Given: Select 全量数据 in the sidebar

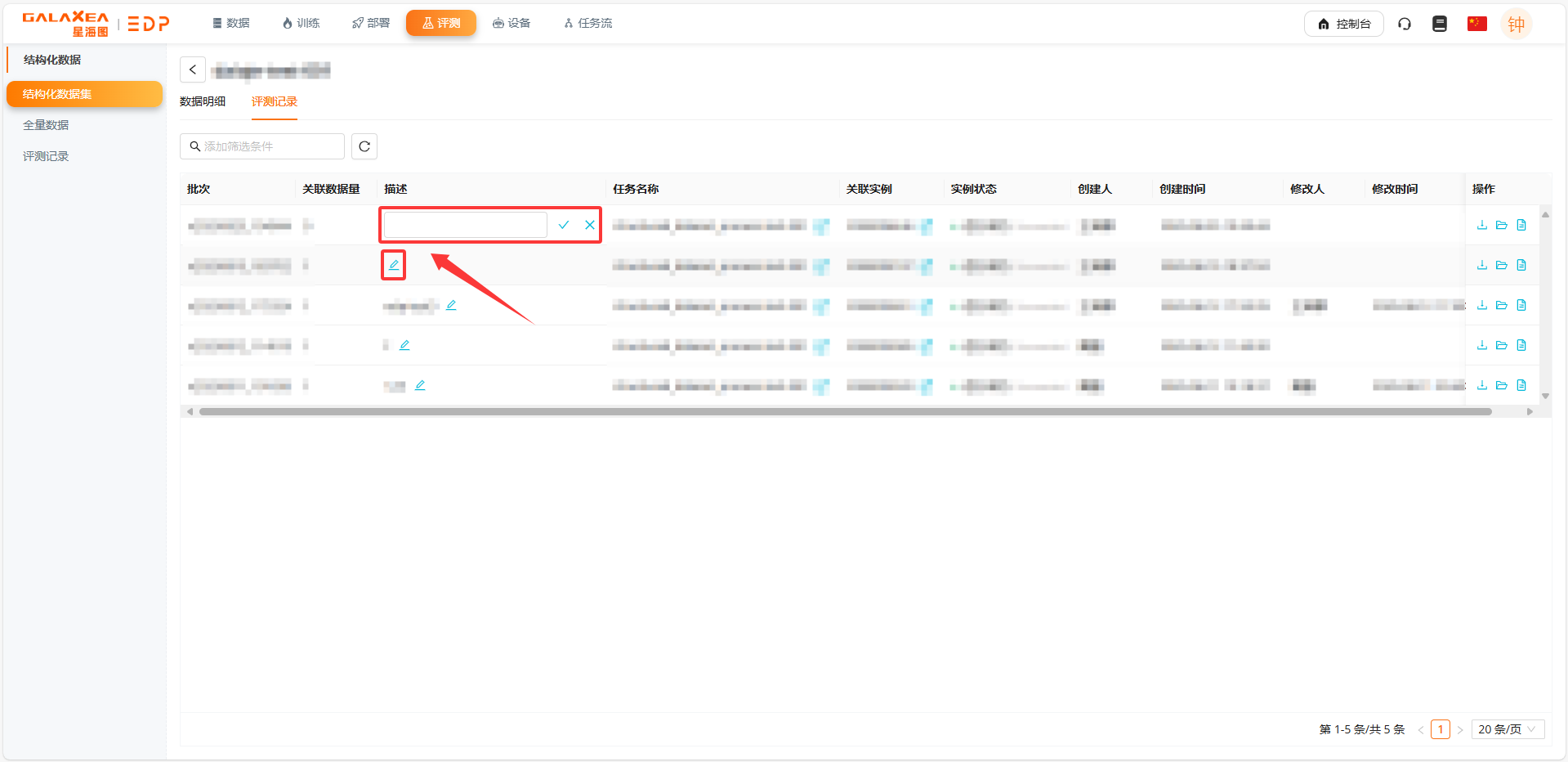Looking at the screenshot, I should click(46, 125).
